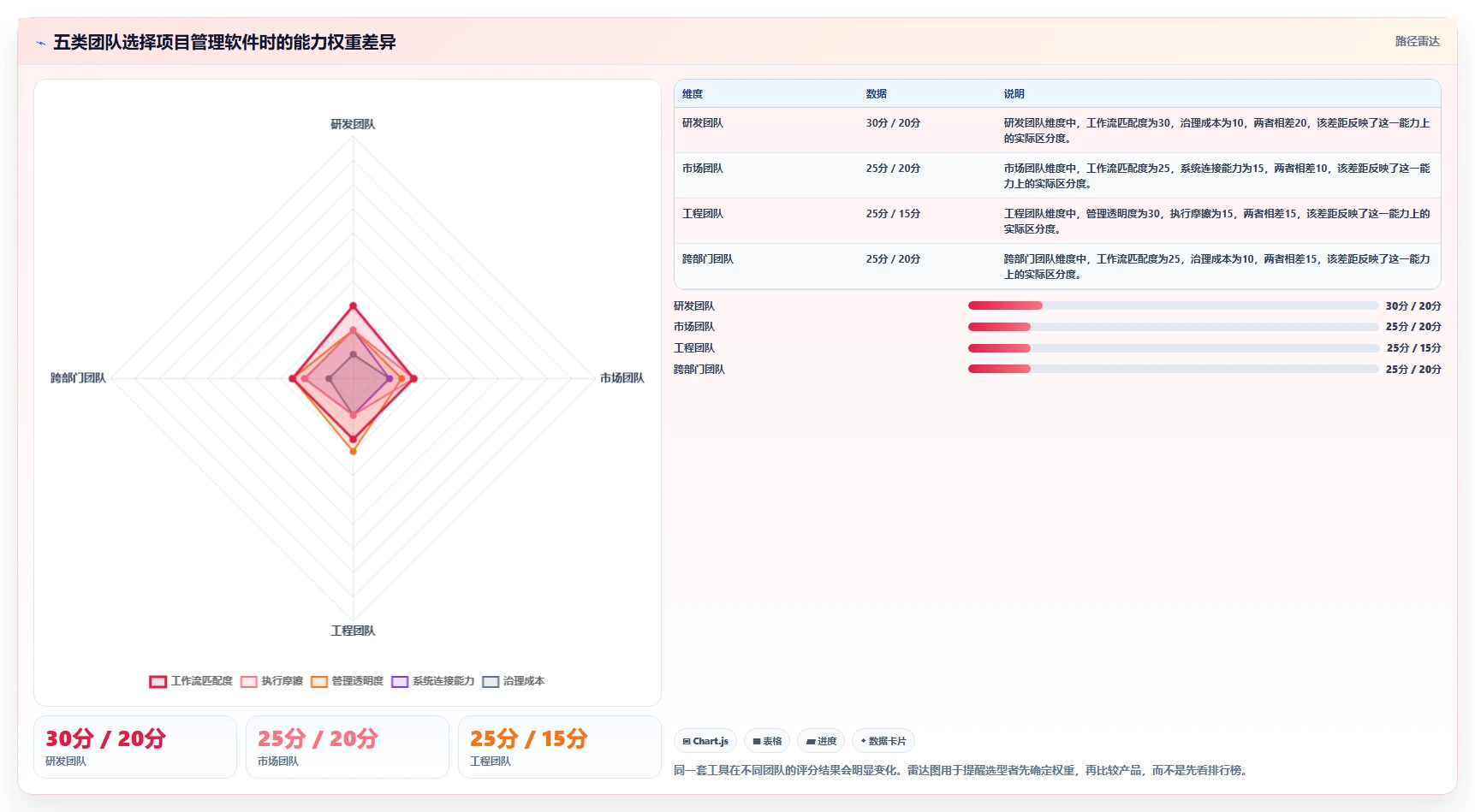
Task: Toggle the 治理成本 legend series
Action: 514,681
